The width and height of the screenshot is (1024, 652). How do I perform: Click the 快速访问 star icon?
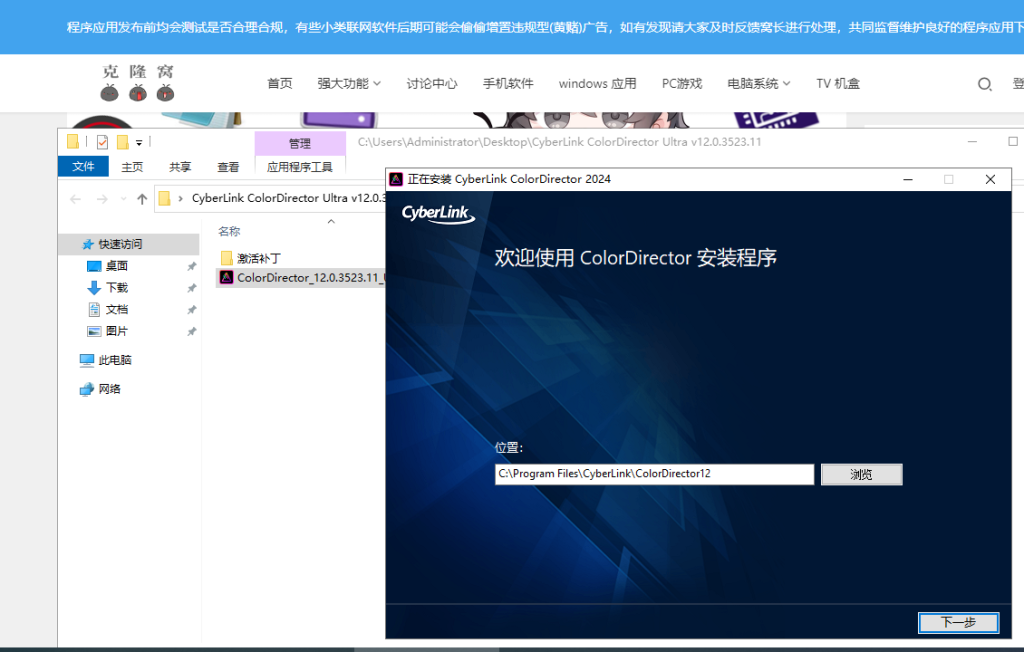click(88, 244)
